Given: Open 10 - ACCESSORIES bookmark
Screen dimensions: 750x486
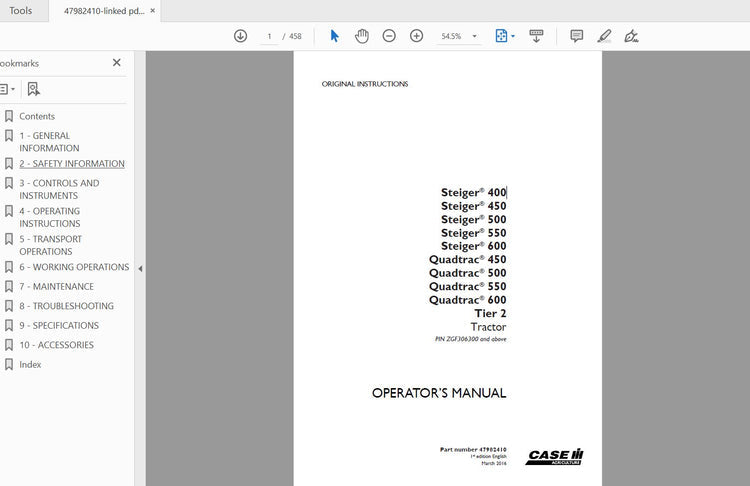Looking at the screenshot, I should (x=56, y=345).
